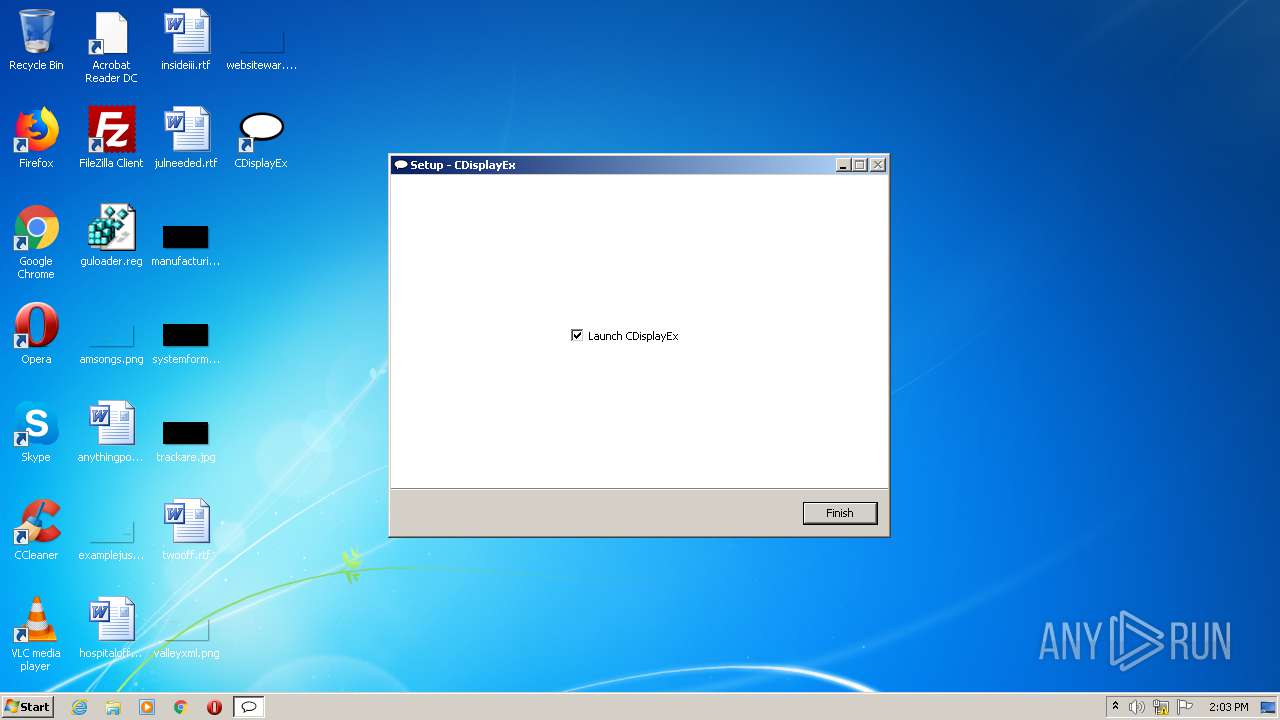Open Action Center flag icon
The height and width of the screenshot is (720, 1280).
coord(1185,707)
